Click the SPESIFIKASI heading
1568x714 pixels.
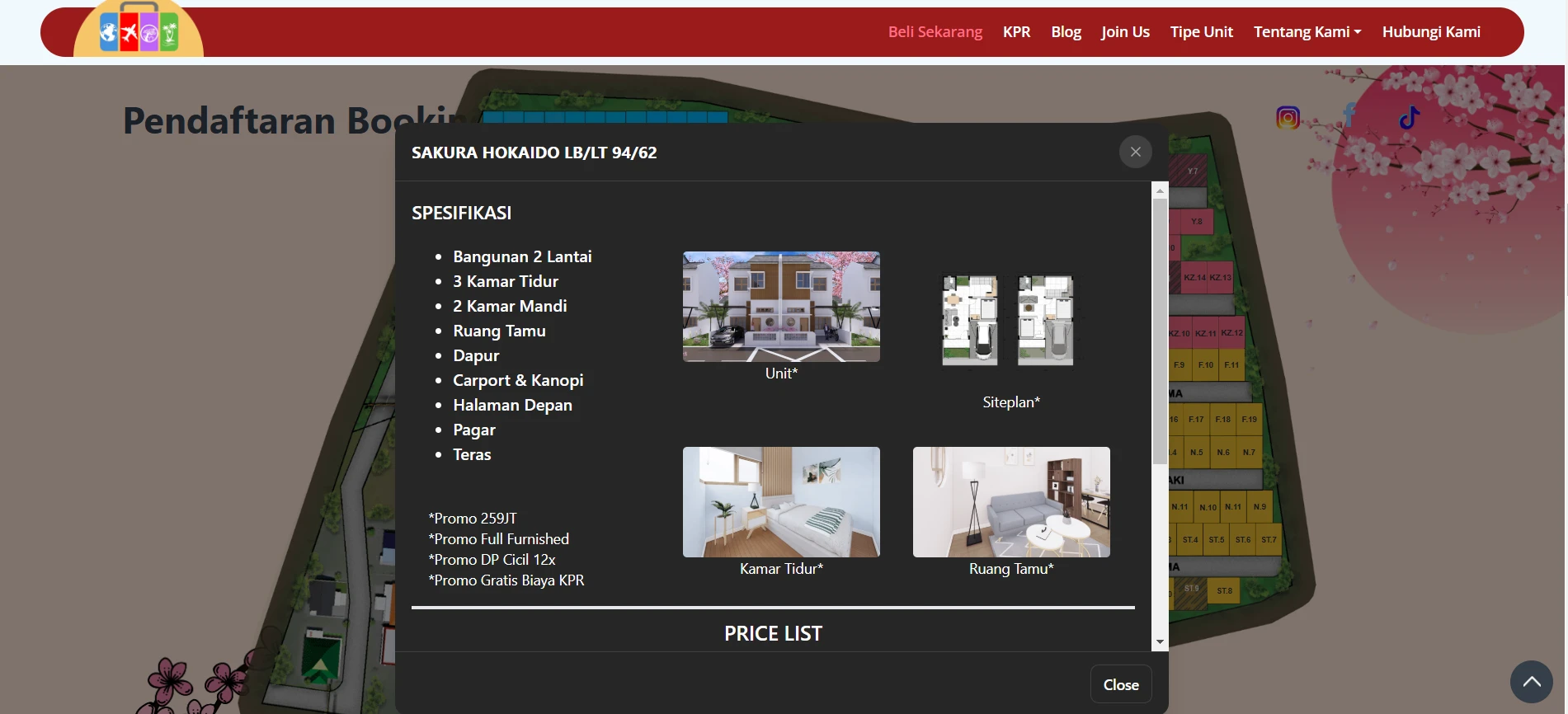462,213
